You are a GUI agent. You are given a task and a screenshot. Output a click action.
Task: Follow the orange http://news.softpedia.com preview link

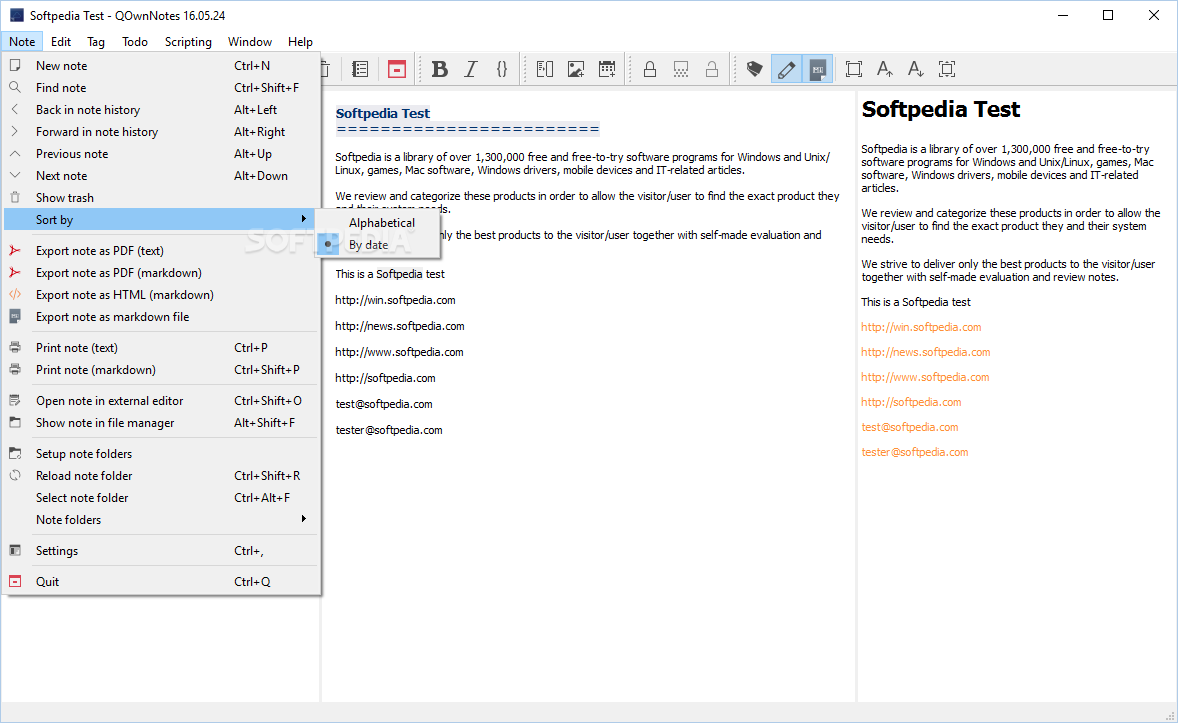pyautogui.click(x=926, y=352)
